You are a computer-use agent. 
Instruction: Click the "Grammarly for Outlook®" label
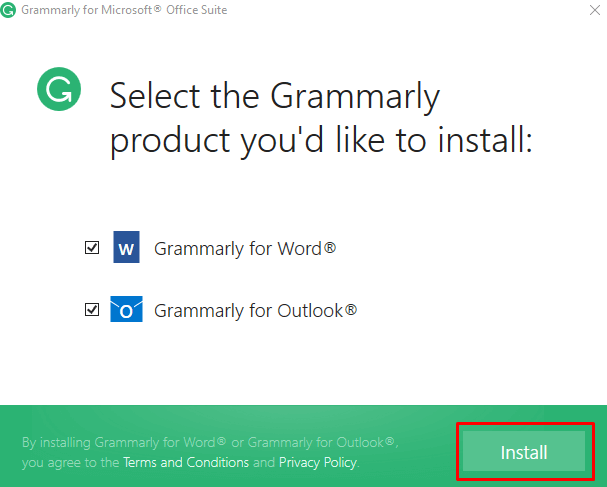point(255,310)
